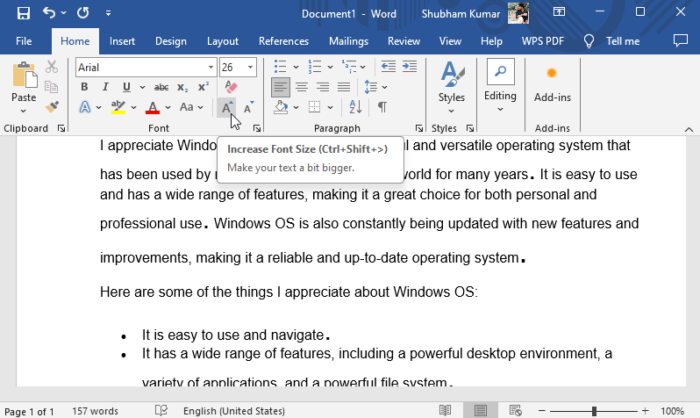The height and width of the screenshot is (418, 700).
Task: Cut selection with scissors icon
Action: coord(52,67)
